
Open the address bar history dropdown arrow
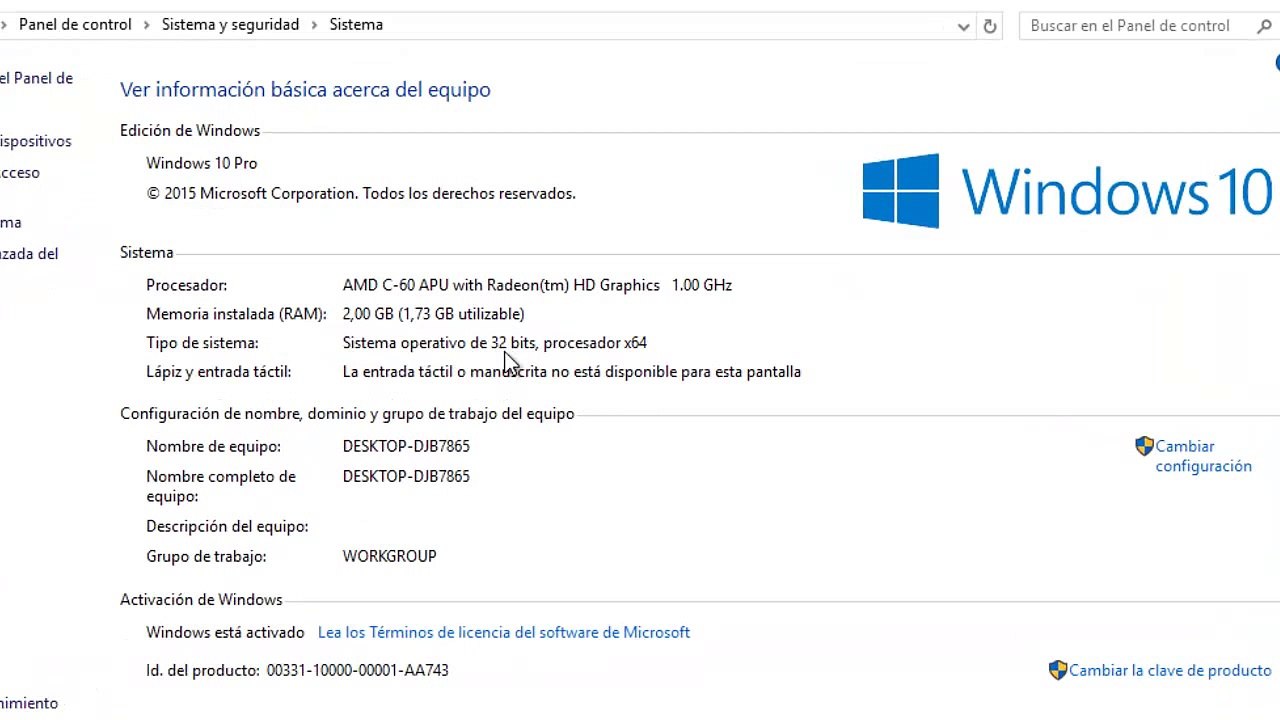(963, 27)
